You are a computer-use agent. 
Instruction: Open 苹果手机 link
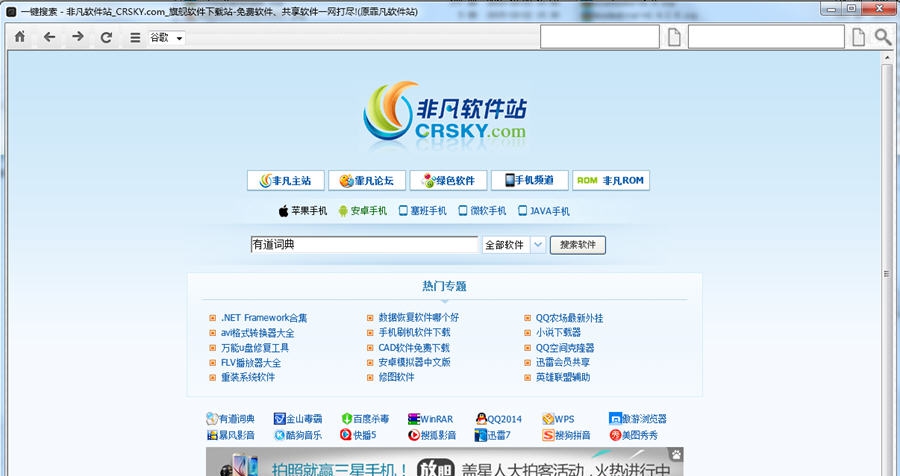click(x=303, y=211)
